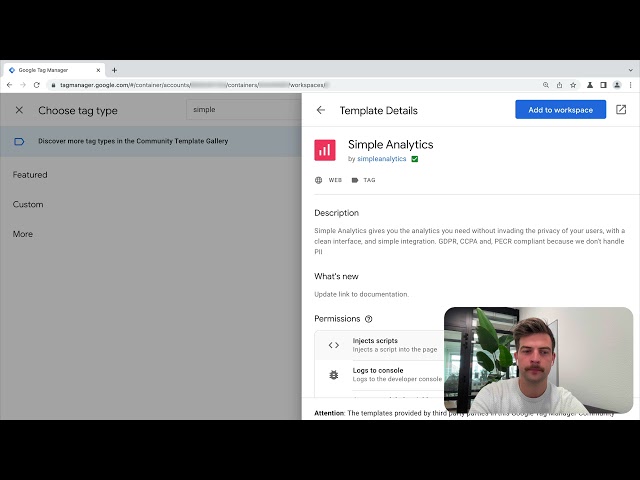Click the search field containing 'simple'
The height and width of the screenshot is (480, 640).
tap(244, 110)
